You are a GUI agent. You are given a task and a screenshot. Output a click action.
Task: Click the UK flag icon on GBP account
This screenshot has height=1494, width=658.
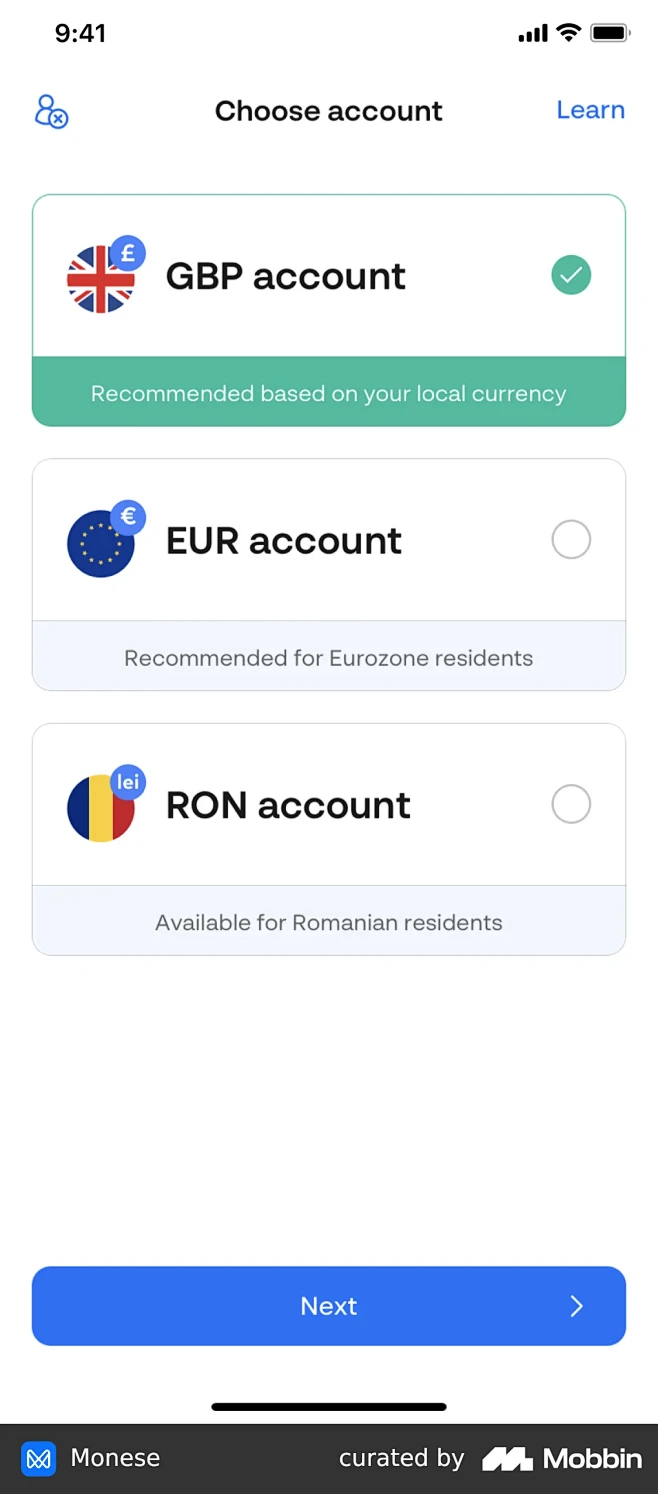click(98, 280)
